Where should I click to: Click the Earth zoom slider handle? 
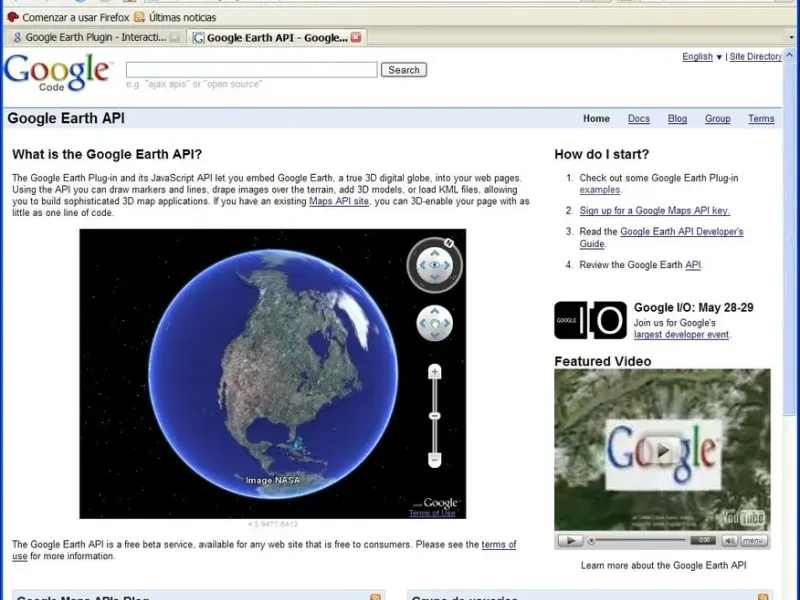435,415
